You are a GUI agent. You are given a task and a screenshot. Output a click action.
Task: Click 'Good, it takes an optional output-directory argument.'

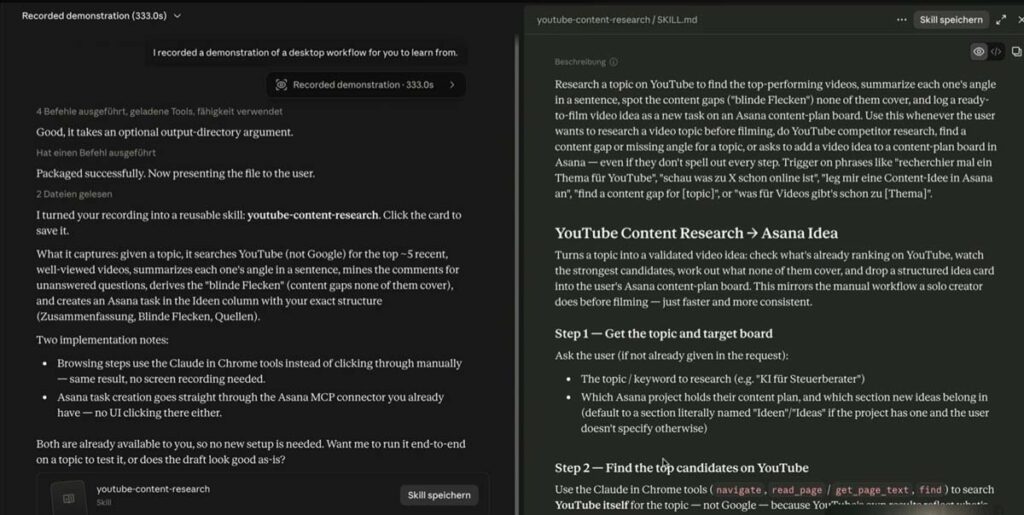pos(165,132)
